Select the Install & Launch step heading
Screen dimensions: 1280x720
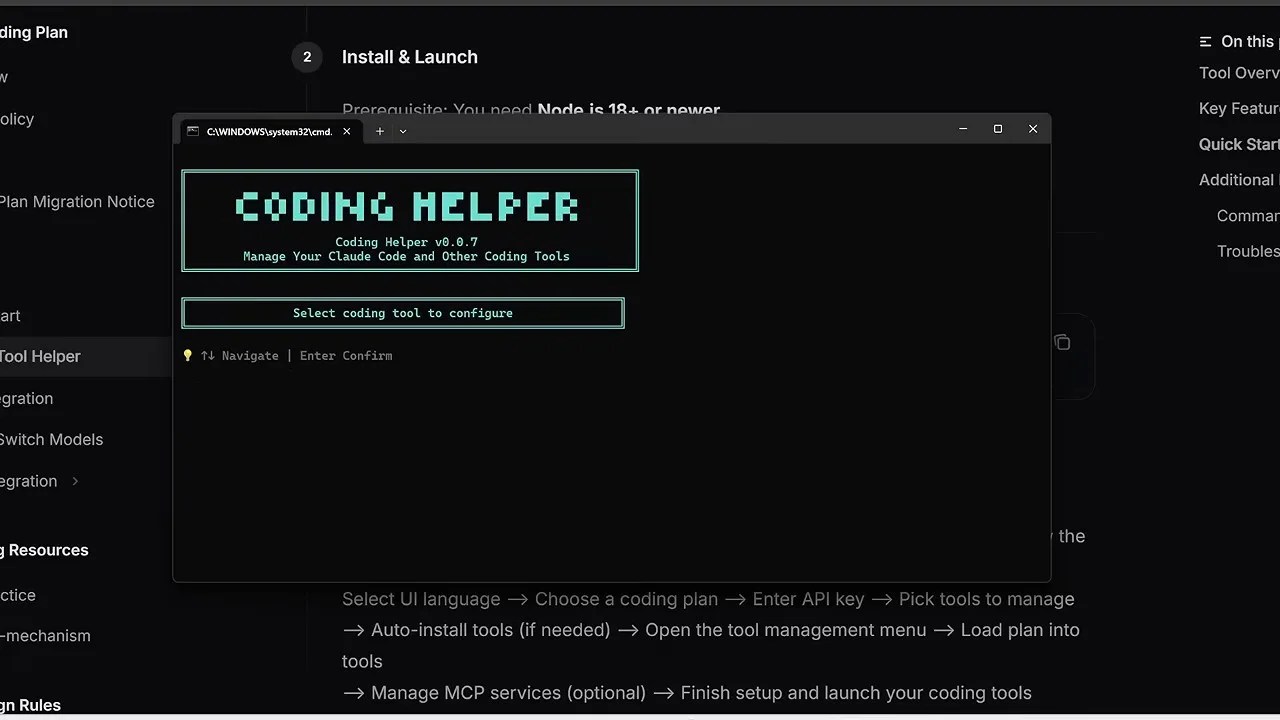(x=410, y=57)
